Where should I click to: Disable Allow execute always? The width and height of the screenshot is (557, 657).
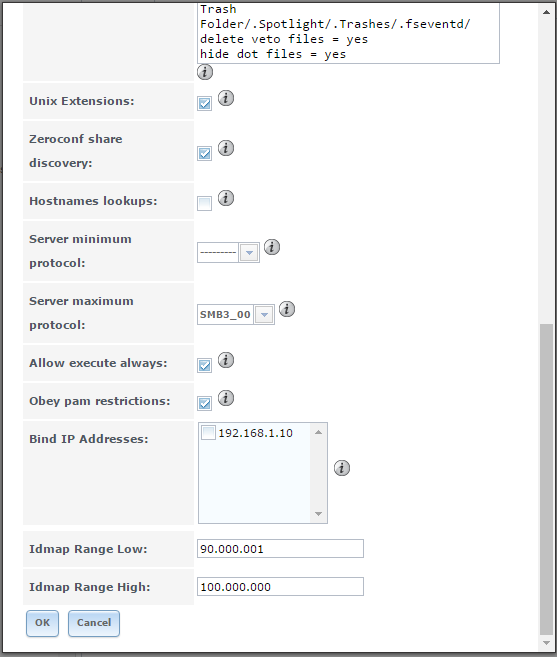tap(205, 365)
